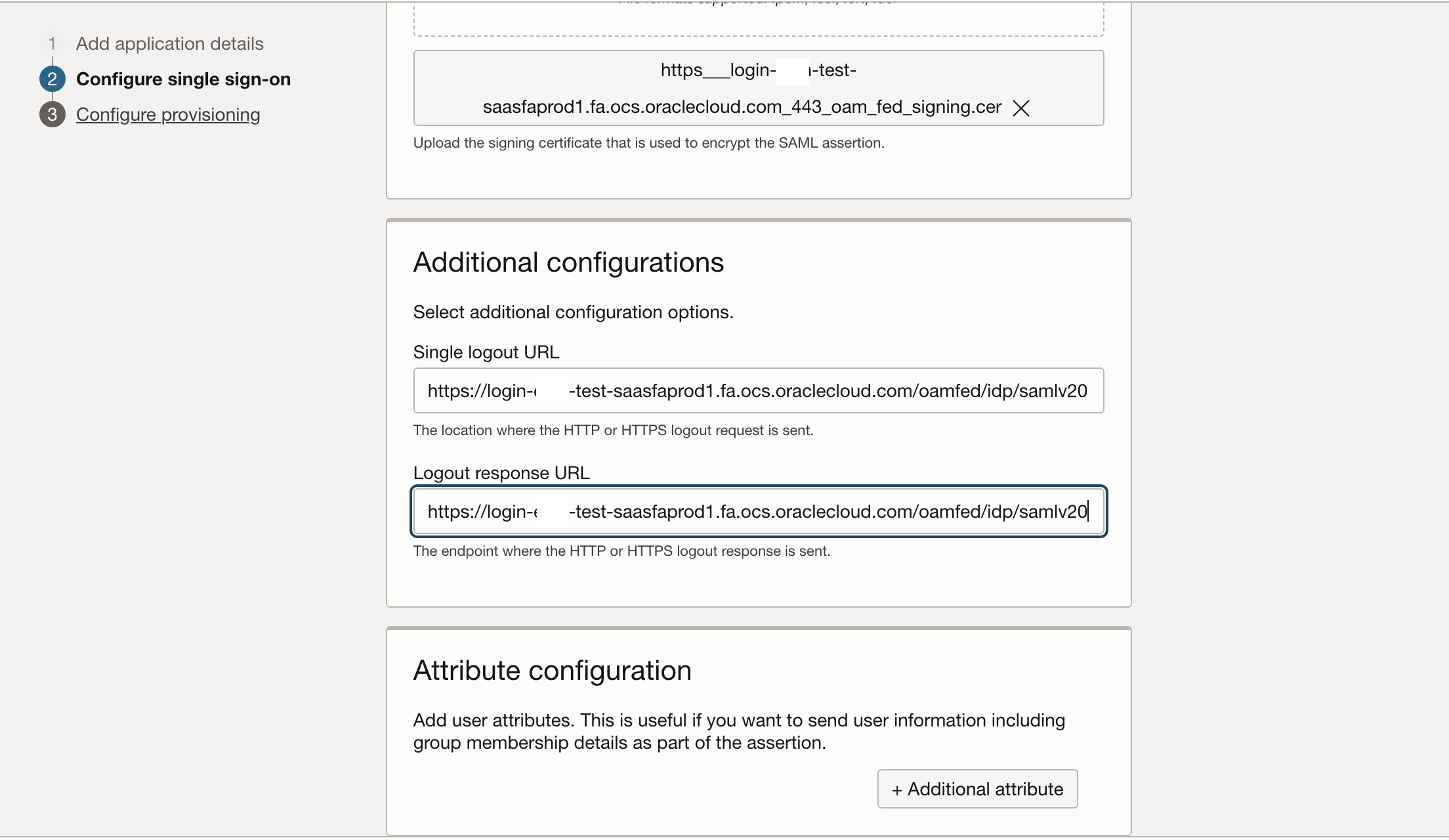Click the Additional configurations heading
The image size is (1449, 840).
[x=568, y=262]
